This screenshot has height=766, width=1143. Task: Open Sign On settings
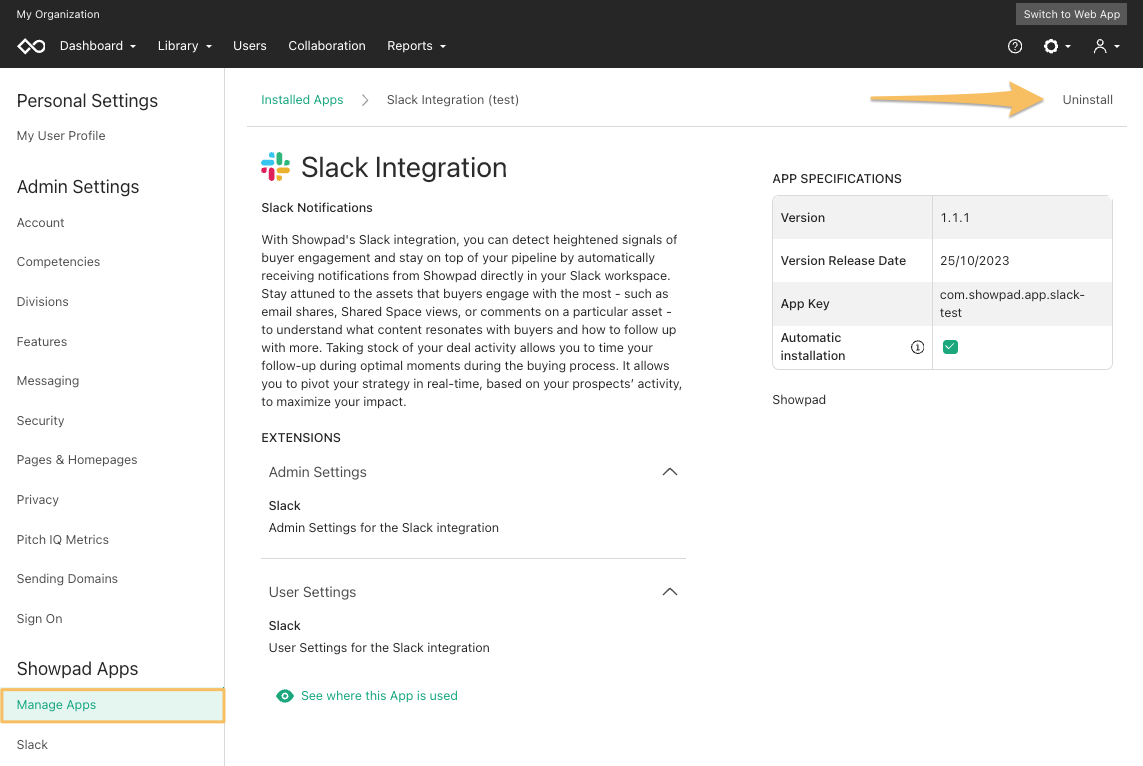point(39,619)
